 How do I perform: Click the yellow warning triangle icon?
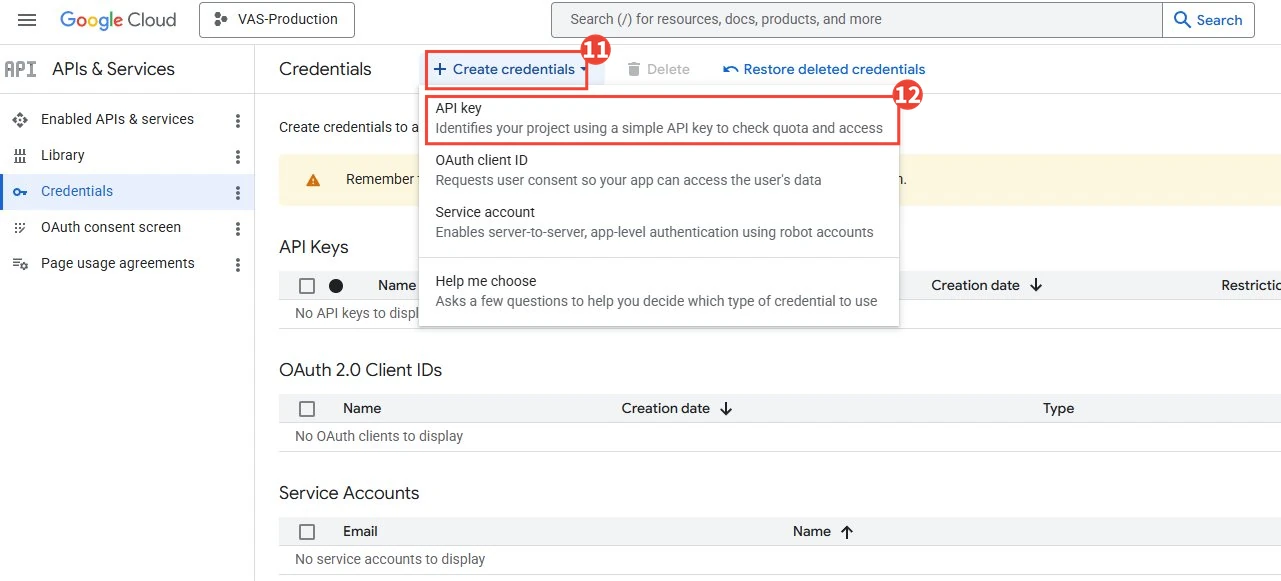(313, 180)
